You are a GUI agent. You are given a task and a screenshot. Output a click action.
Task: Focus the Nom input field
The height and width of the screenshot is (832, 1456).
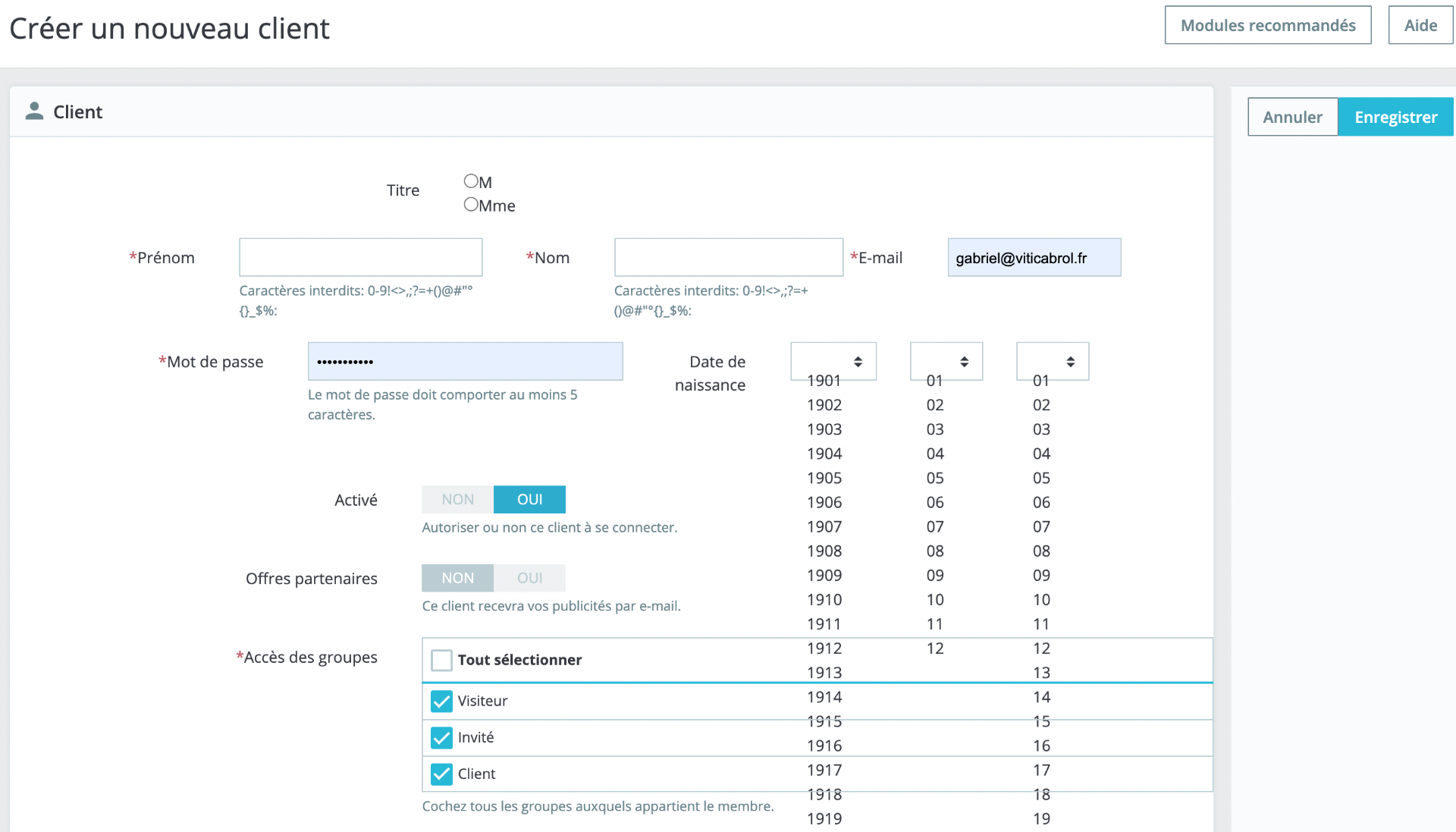729,257
